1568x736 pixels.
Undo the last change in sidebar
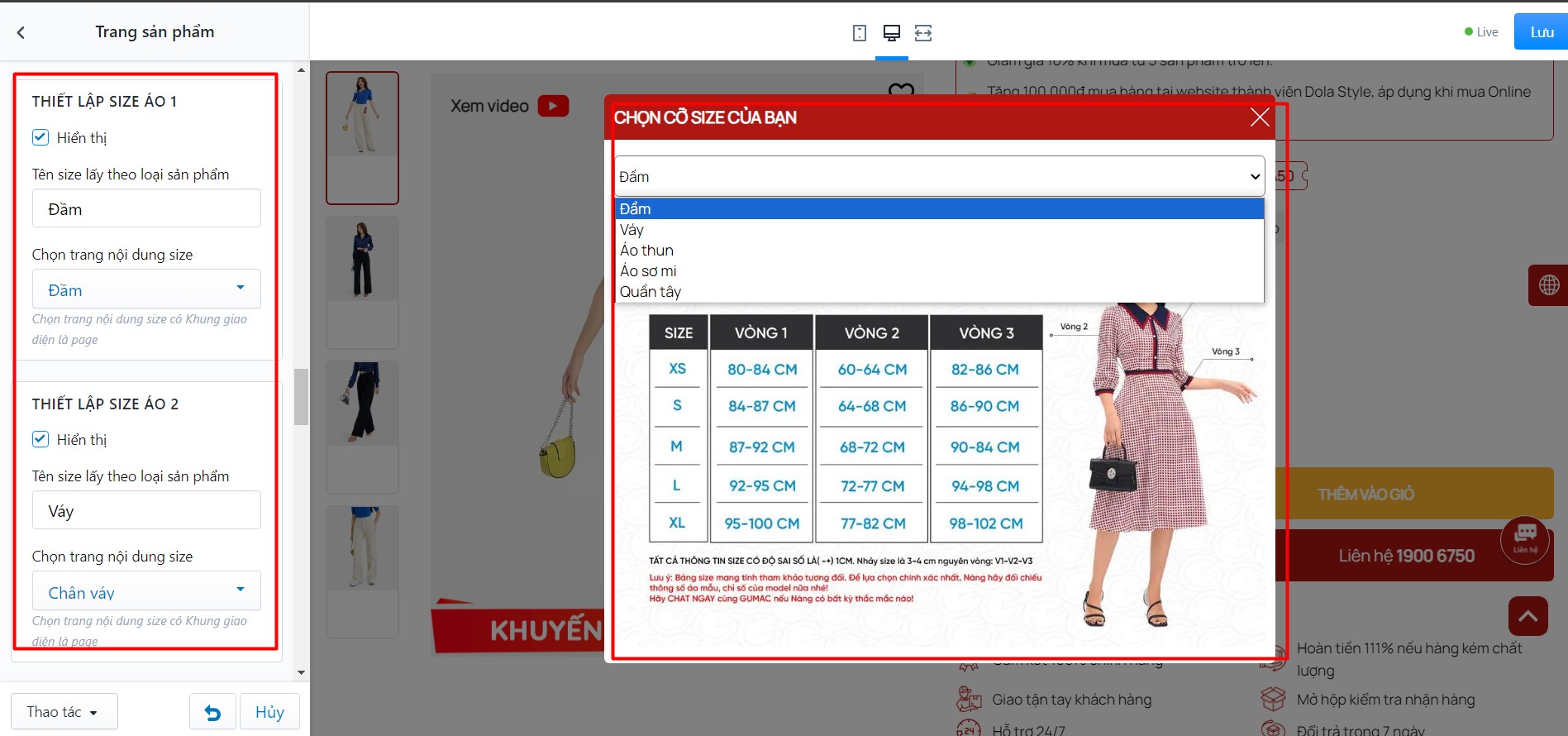(x=212, y=712)
